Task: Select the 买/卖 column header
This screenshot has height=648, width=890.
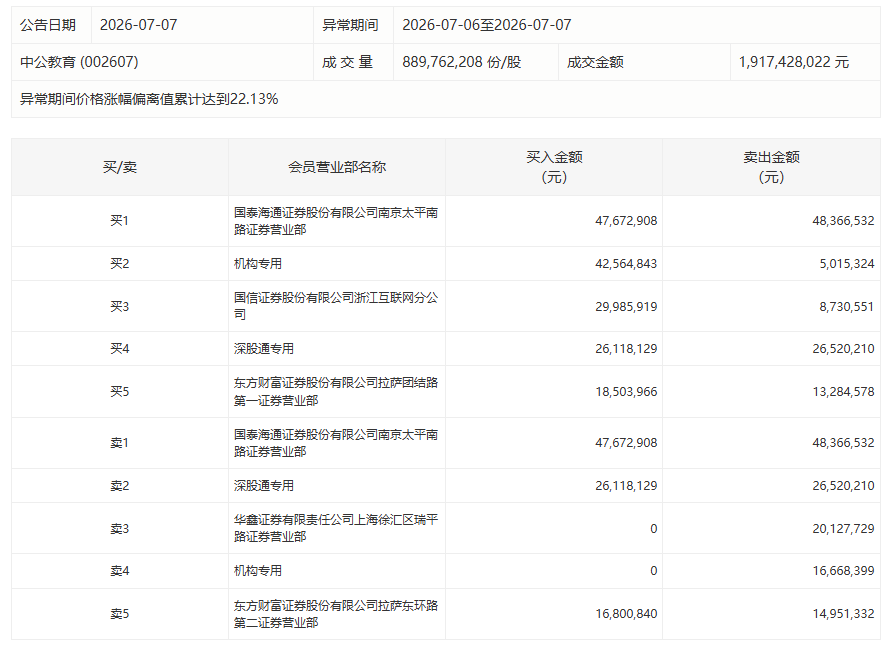Action: pos(120,167)
